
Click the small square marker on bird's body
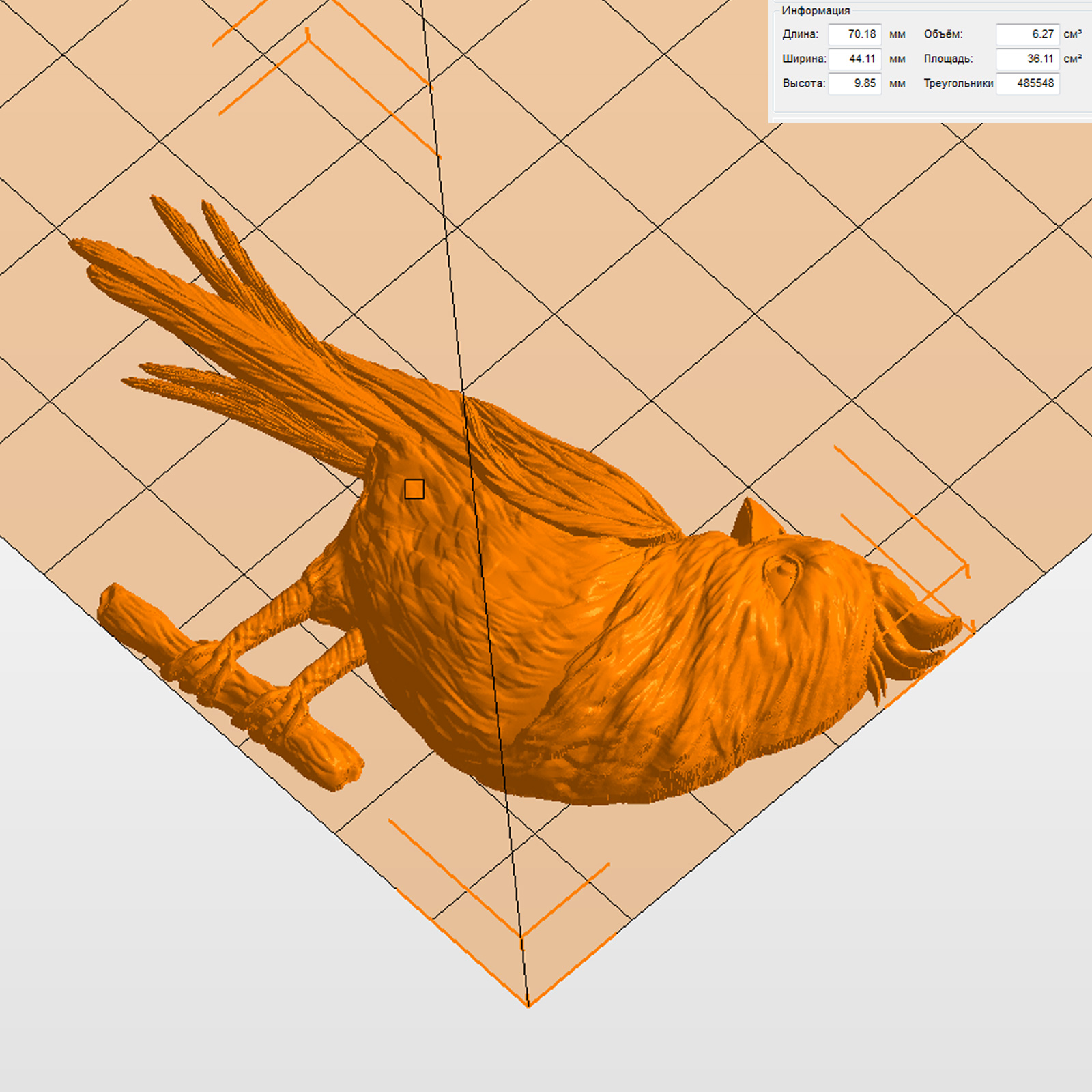(414, 489)
